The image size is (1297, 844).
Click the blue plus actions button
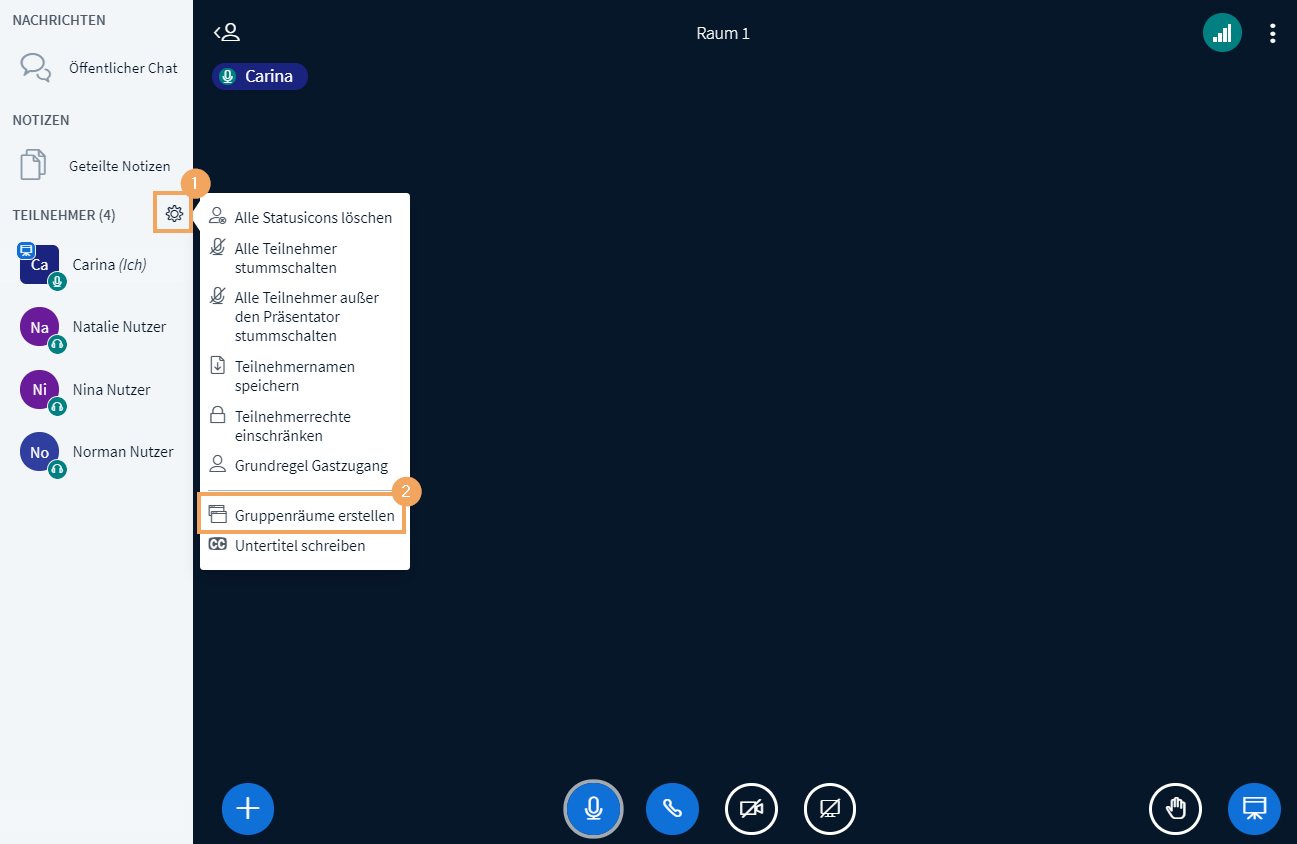coord(247,809)
